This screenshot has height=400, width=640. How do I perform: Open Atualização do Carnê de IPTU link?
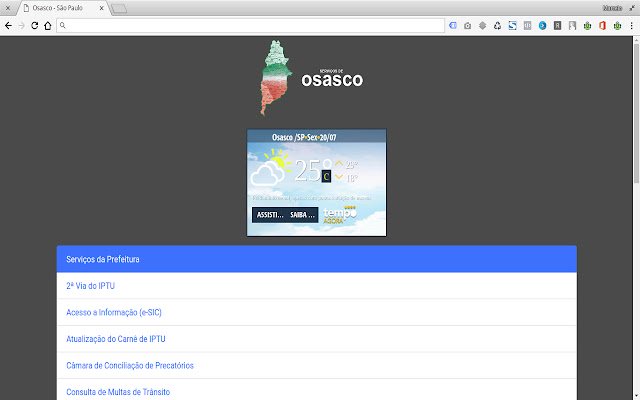116,339
